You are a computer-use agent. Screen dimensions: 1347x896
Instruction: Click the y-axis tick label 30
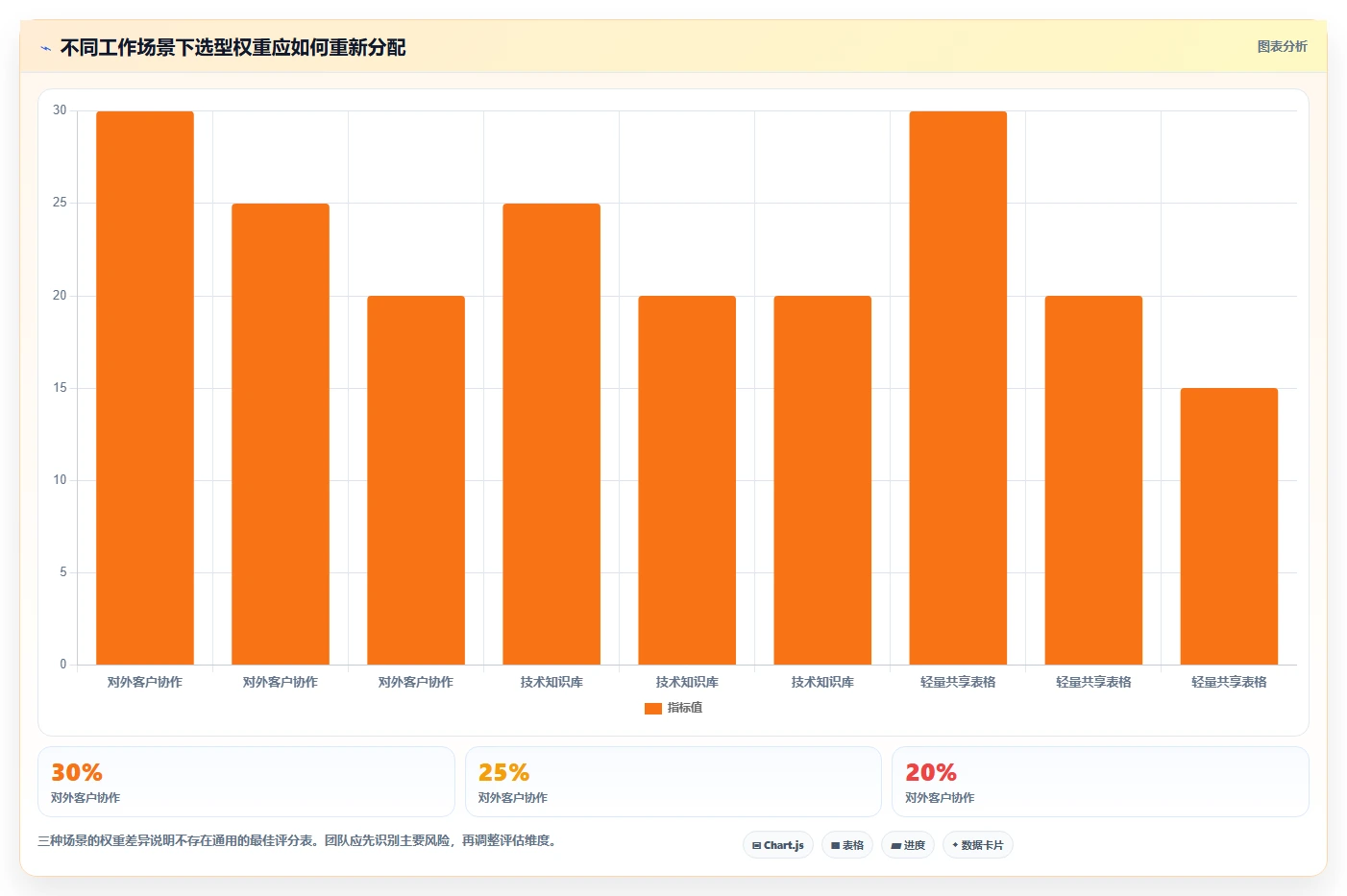pos(60,110)
